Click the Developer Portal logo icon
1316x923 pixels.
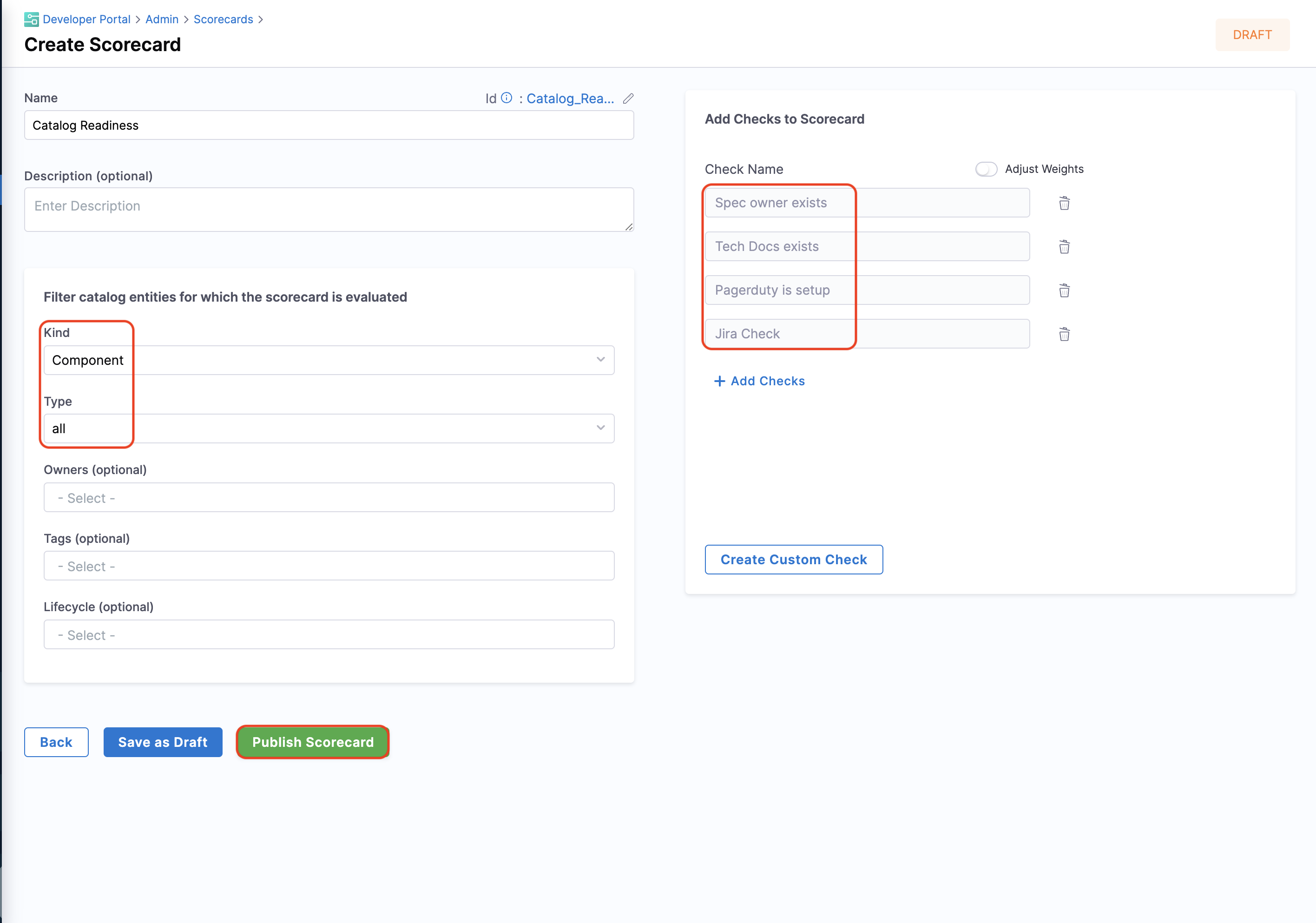pos(31,20)
